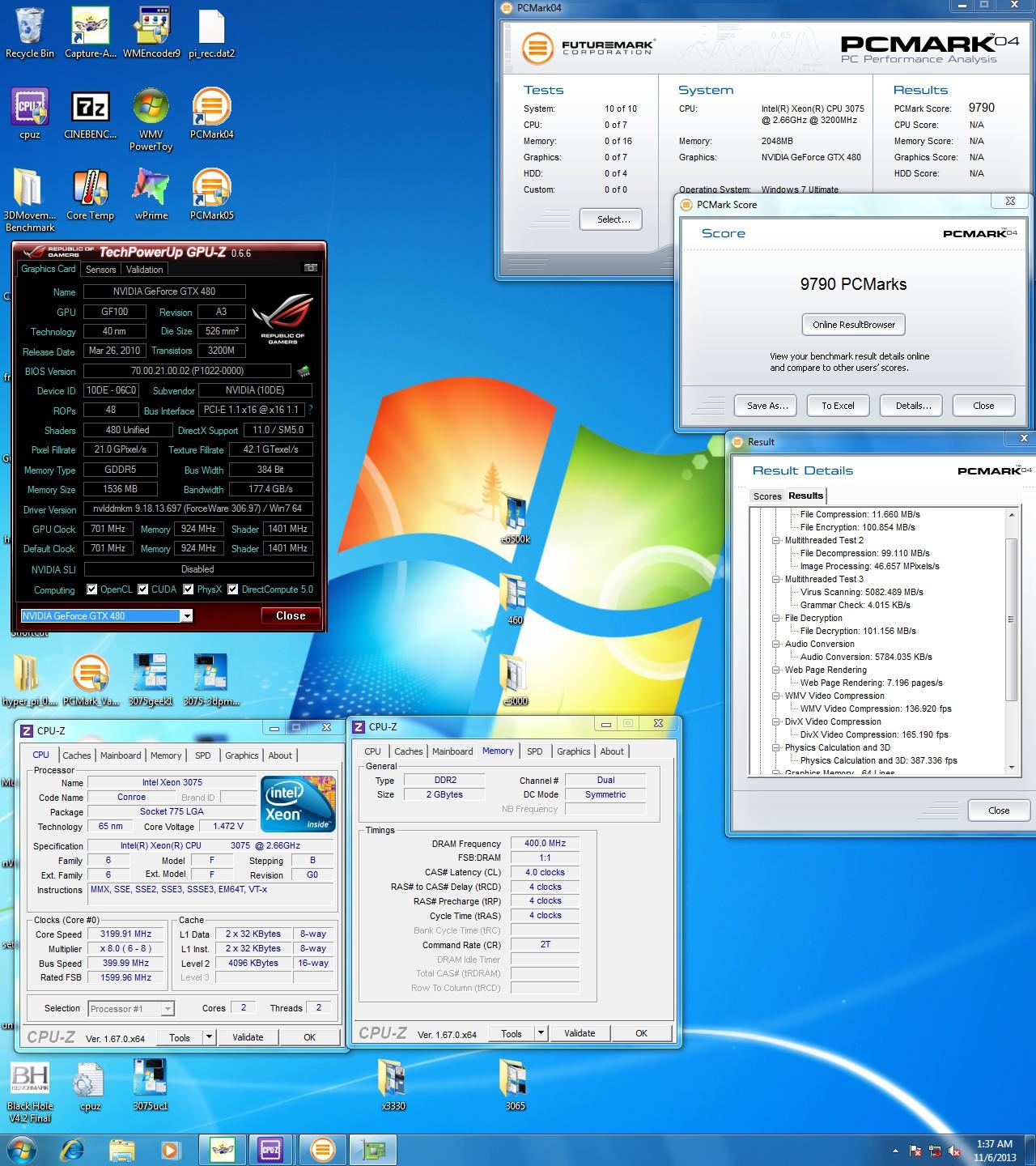Toggle DirectCompute 5.0 checkbox in GPU-Z
The width and height of the screenshot is (1036, 1166).
click(x=233, y=589)
